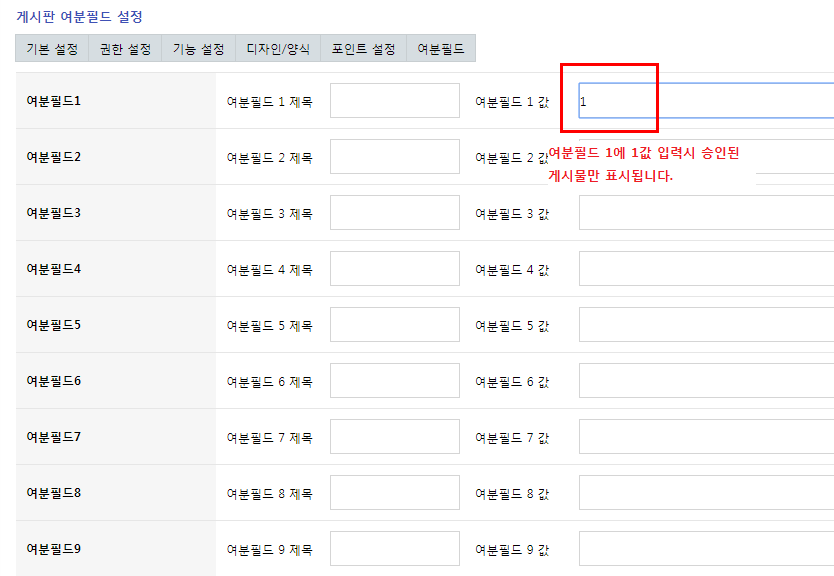Click the bold 여분필드1 row label
The height and width of the screenshot is (576, 834).
[x=54, y=101]
